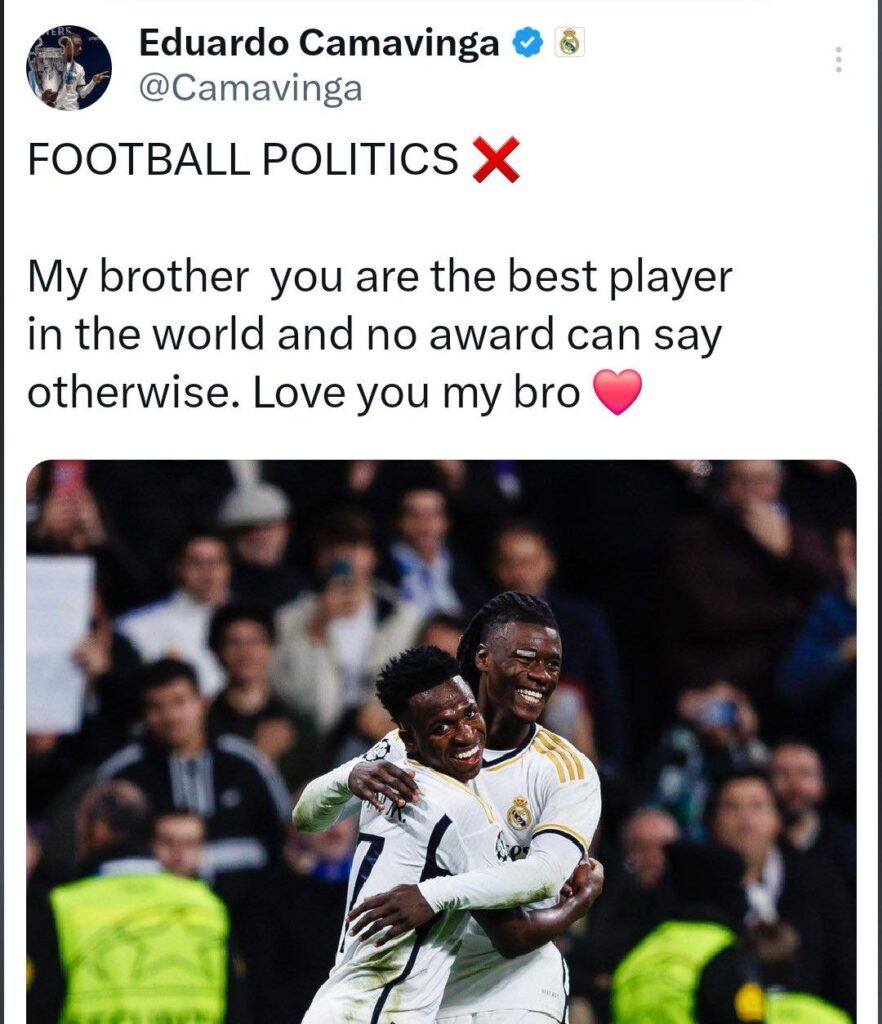The image size is (882, 1024).
Task: Select the FOOTBALL POLITICS headline text
Action: (x=243, y=159)
